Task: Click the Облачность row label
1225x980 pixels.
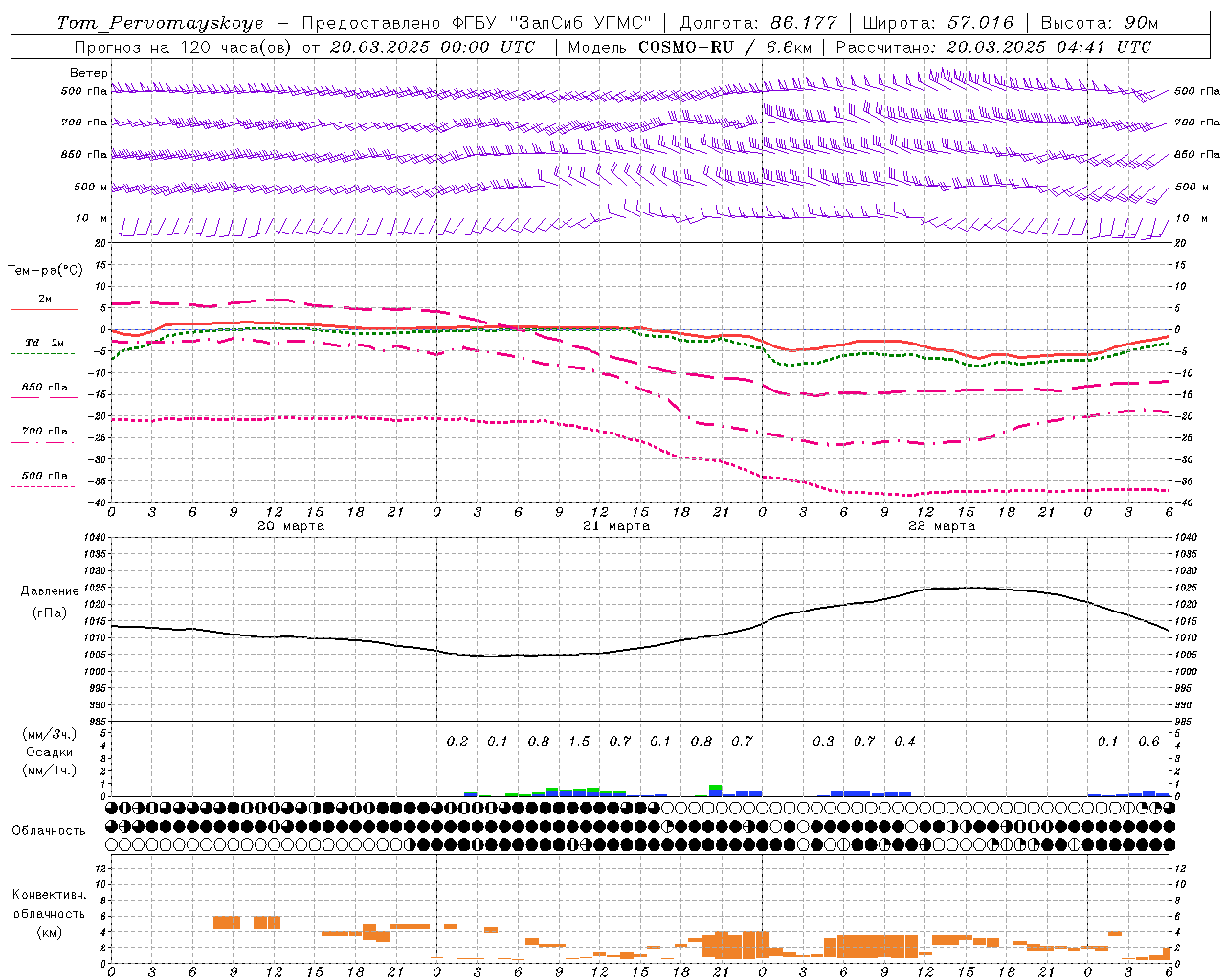Action: click(x=49, y=831)
